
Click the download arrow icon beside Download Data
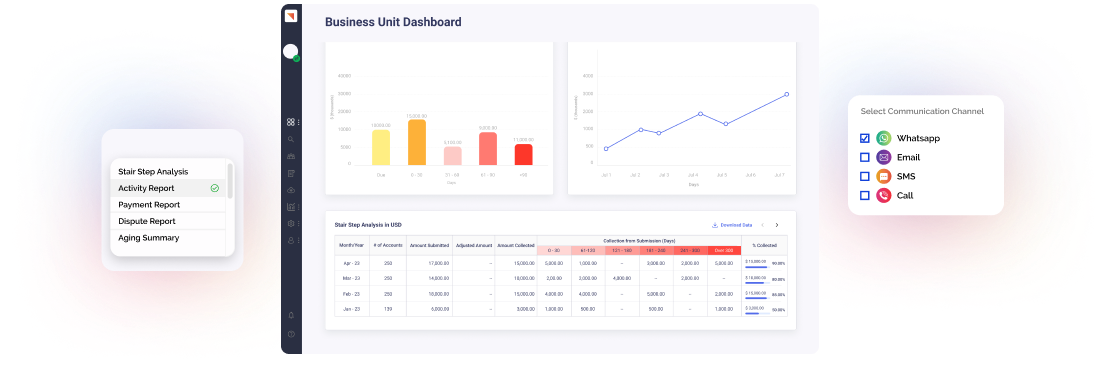pyautogui.click(x=715, y=225)
